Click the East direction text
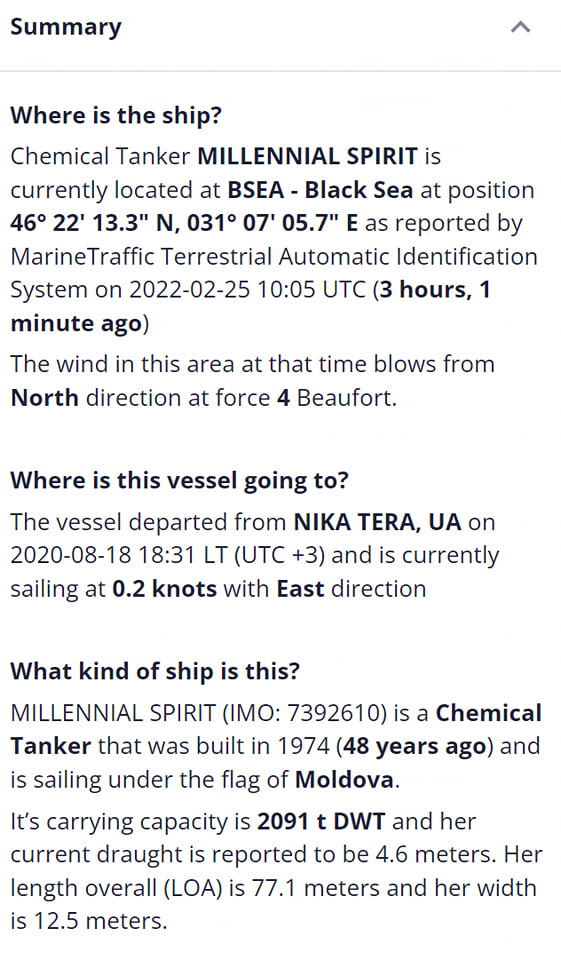561x960 pixels. (301, 589)
